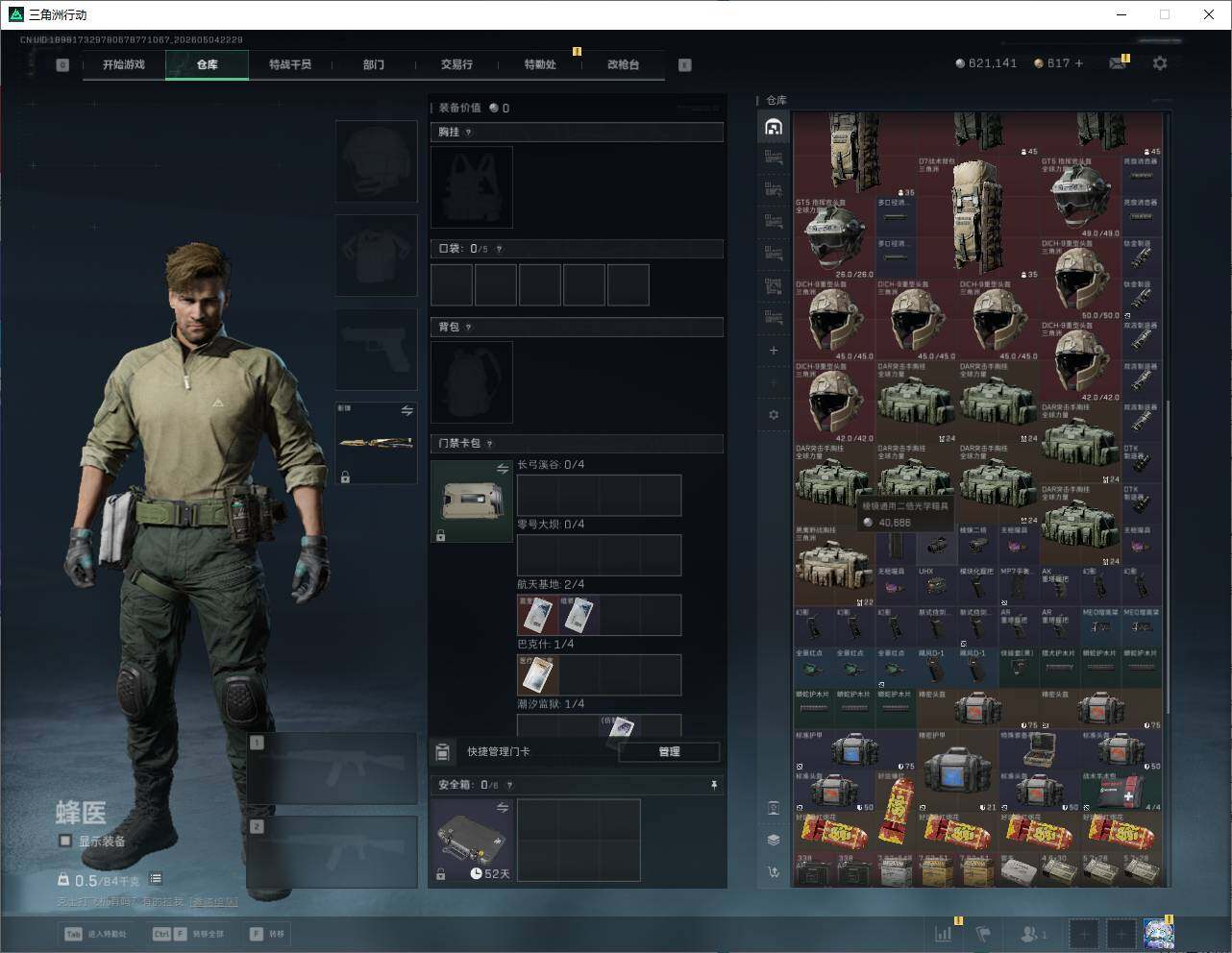Viewport: 1232px width, 953px height.
Task: Select the empty chest rig slot
Action: [x=472, y=187]
